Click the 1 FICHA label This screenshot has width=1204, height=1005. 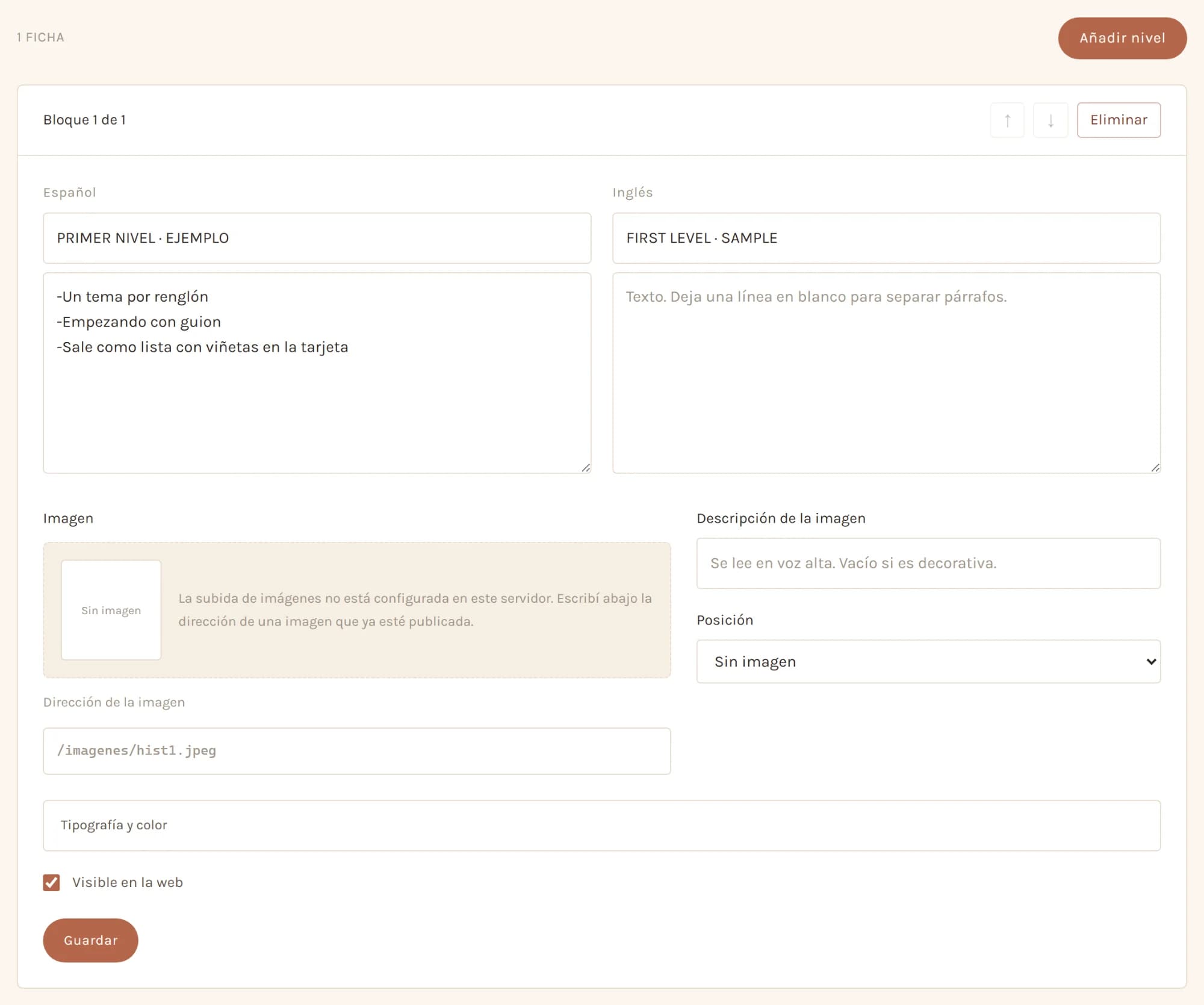40,37
